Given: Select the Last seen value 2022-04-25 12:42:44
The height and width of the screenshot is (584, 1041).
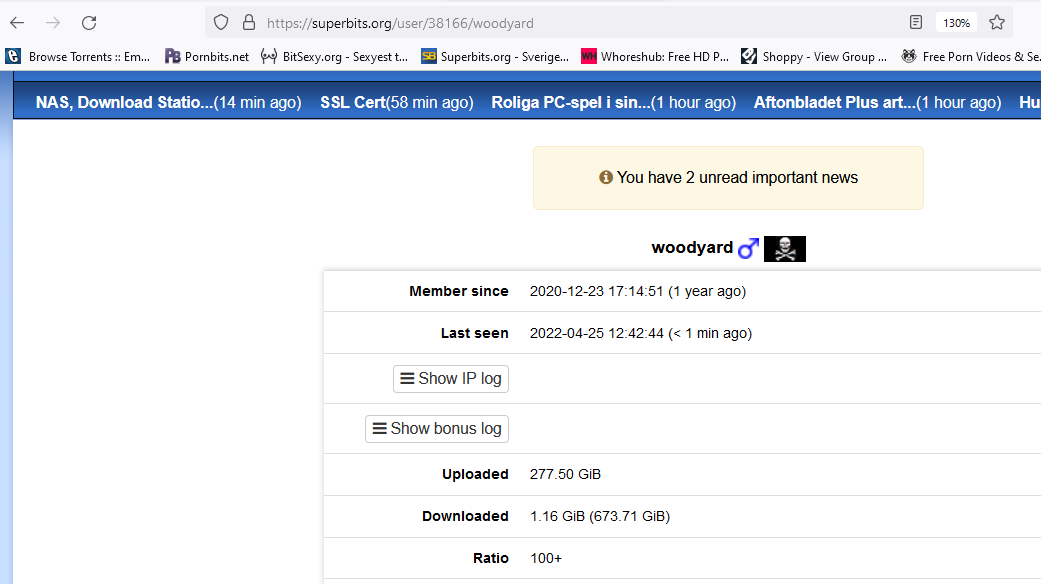Looking at the screenshot, I should click(x=596, y=333).
